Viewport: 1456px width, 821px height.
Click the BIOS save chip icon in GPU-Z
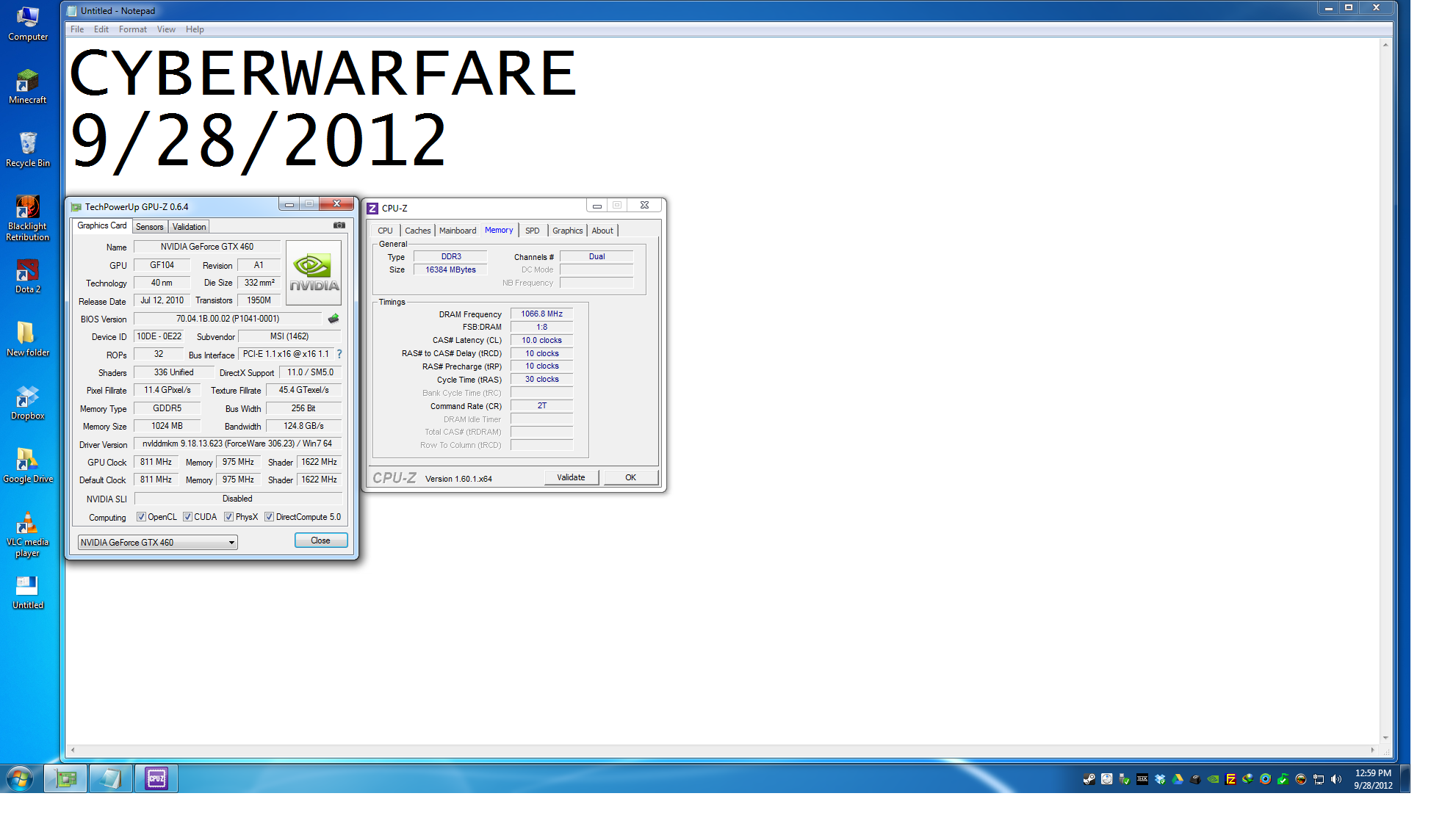[x=334, y=319]
